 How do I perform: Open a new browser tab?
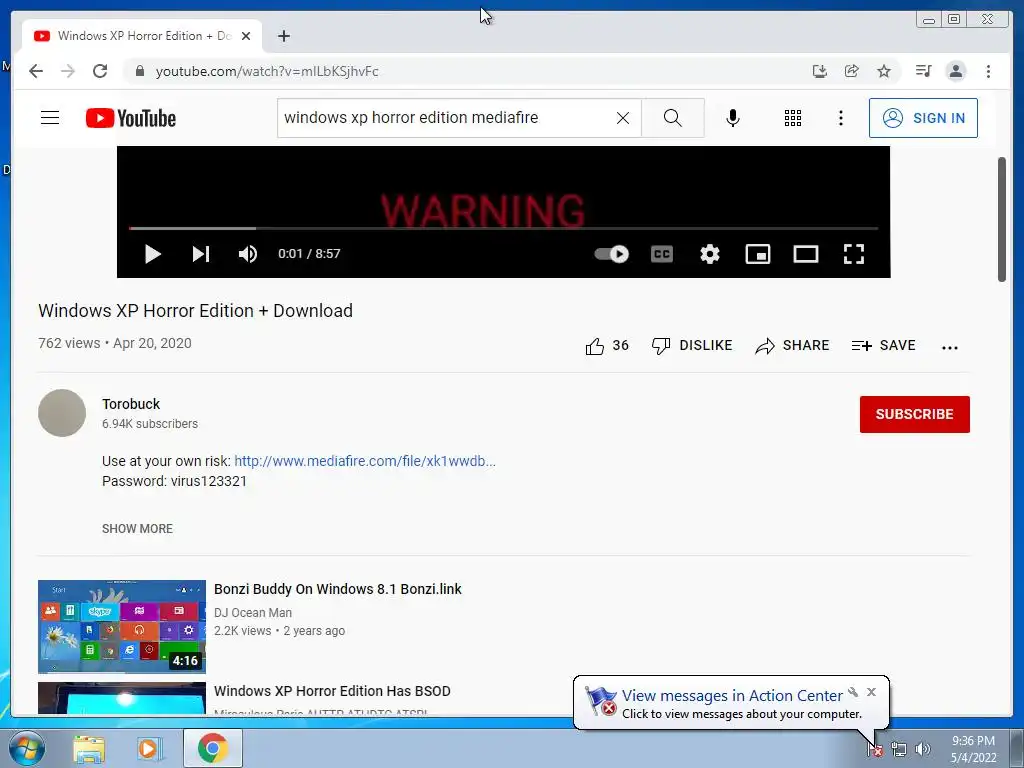pos(283,36)
